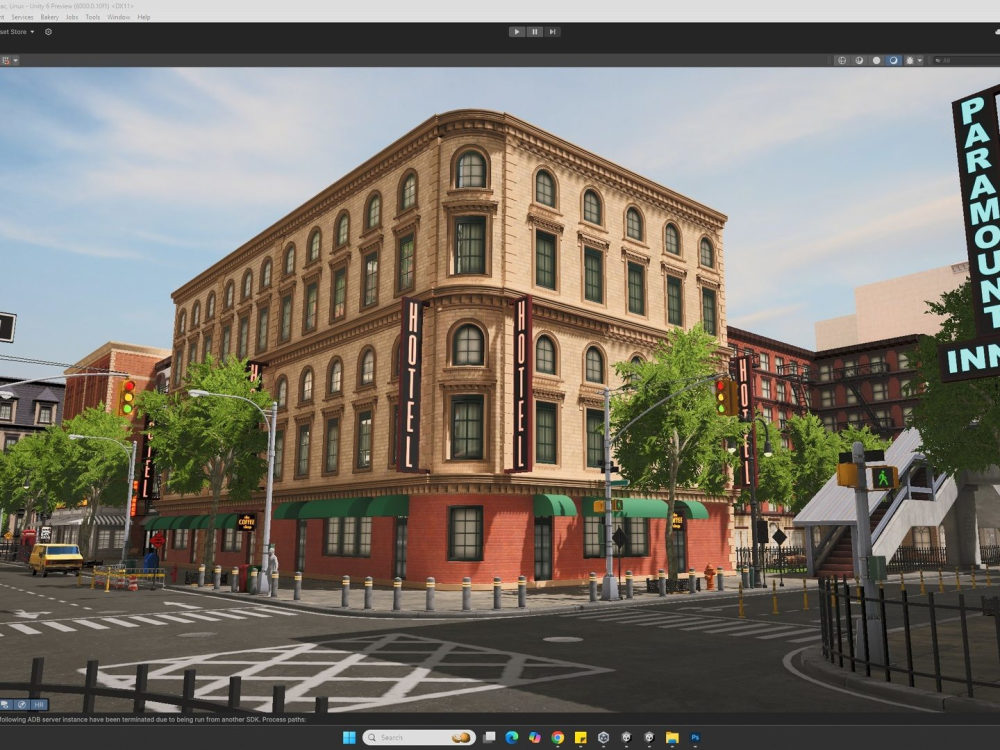This screenshot has height=750, width=1000.
Task: Open Sticky Notes from the taskbar
Action: tap(580, 738)
